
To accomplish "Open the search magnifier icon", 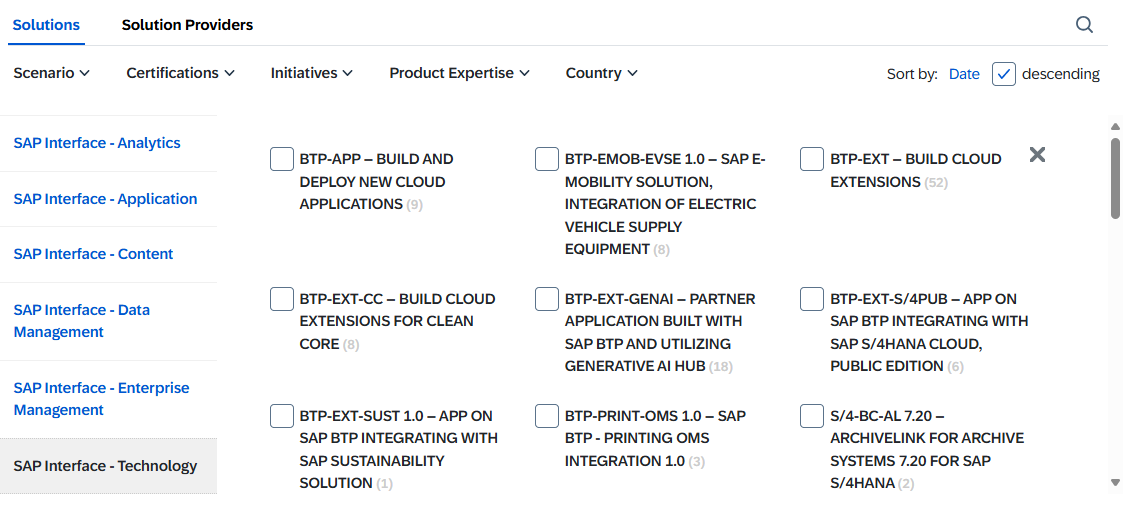I will click(1084, 25).
